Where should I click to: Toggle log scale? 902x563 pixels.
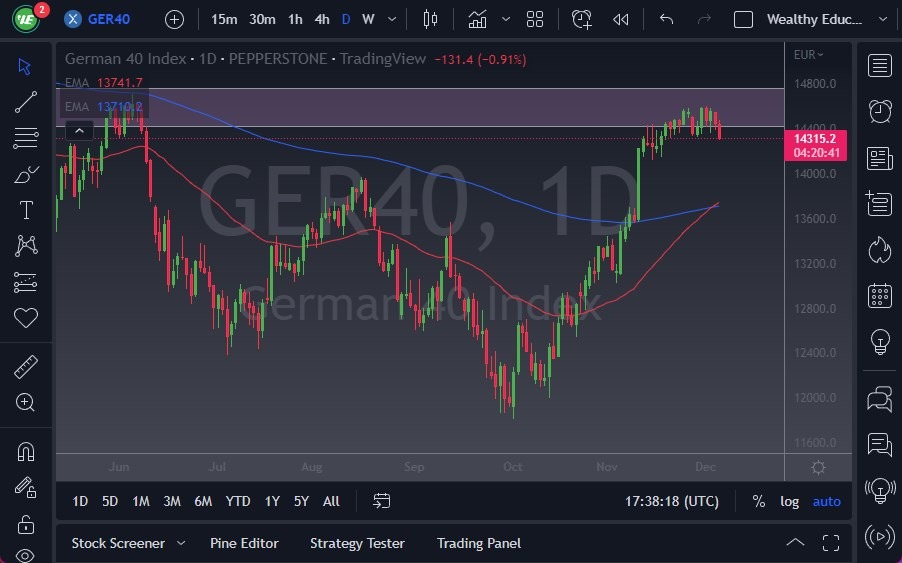coord(789,501)
